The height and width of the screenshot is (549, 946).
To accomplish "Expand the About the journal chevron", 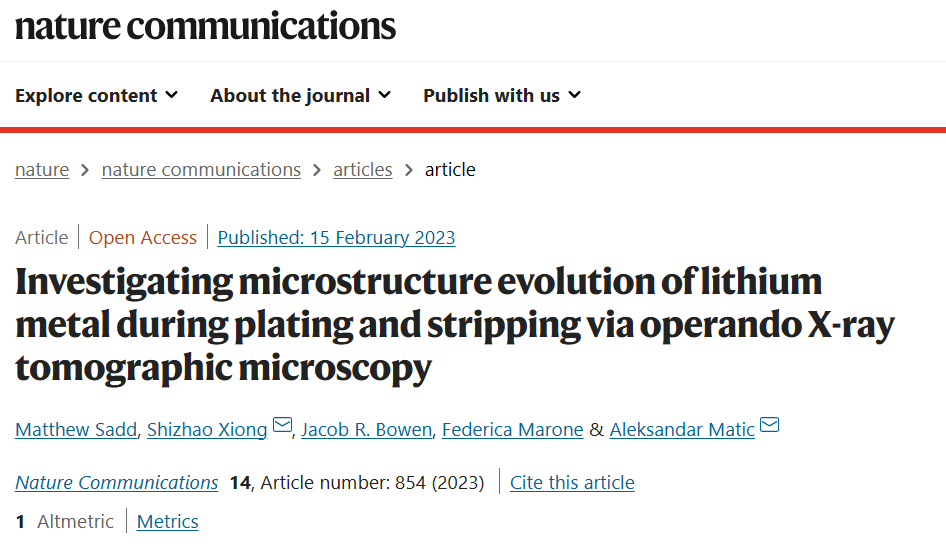I will tap(384, 95).
